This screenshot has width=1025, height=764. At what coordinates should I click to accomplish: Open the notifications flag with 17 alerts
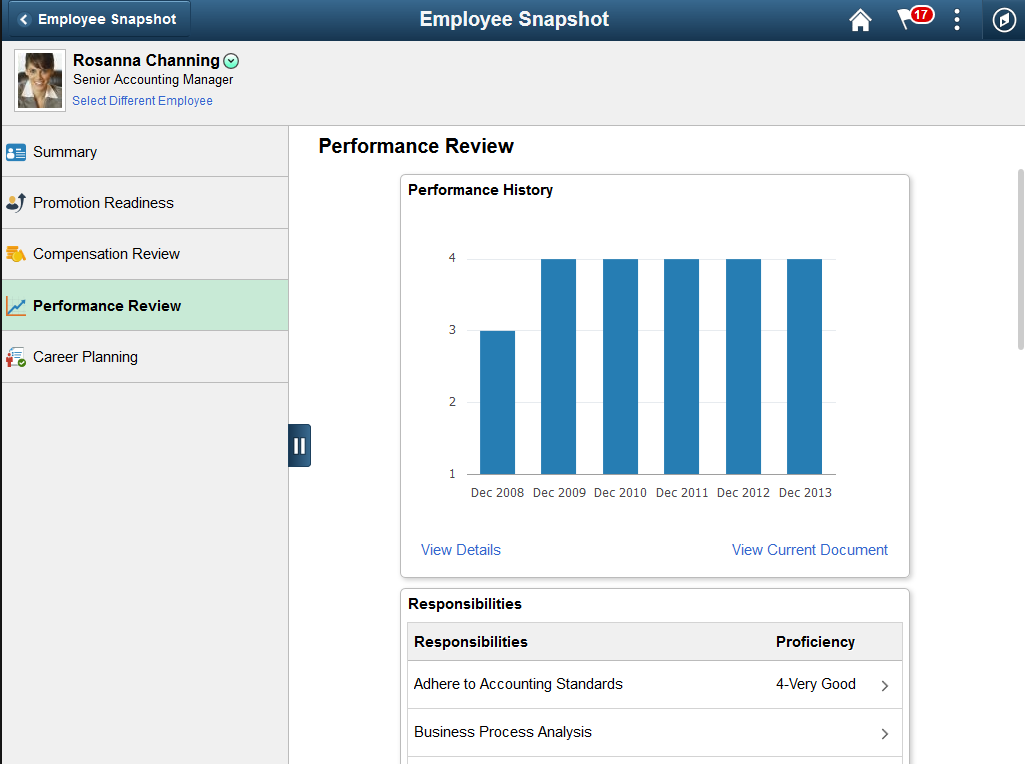[915, 18]
